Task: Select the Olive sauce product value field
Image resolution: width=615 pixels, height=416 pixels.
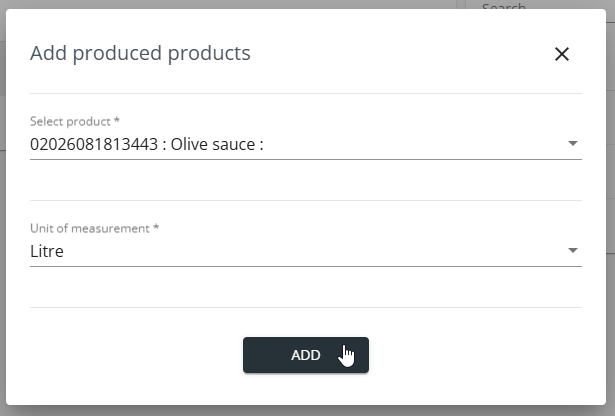Action: pyautogui.click(x=306, y=144)
